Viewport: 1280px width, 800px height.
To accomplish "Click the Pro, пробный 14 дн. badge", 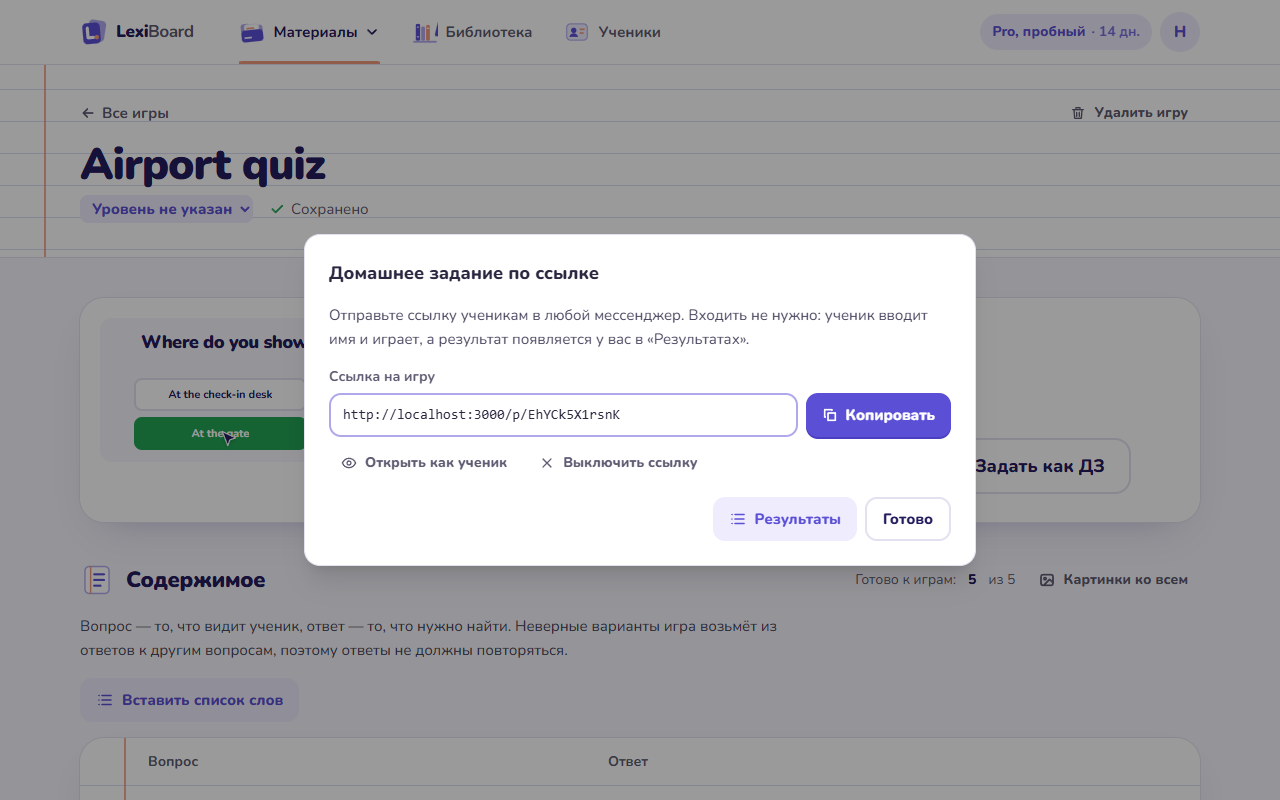I will 1065,32.
